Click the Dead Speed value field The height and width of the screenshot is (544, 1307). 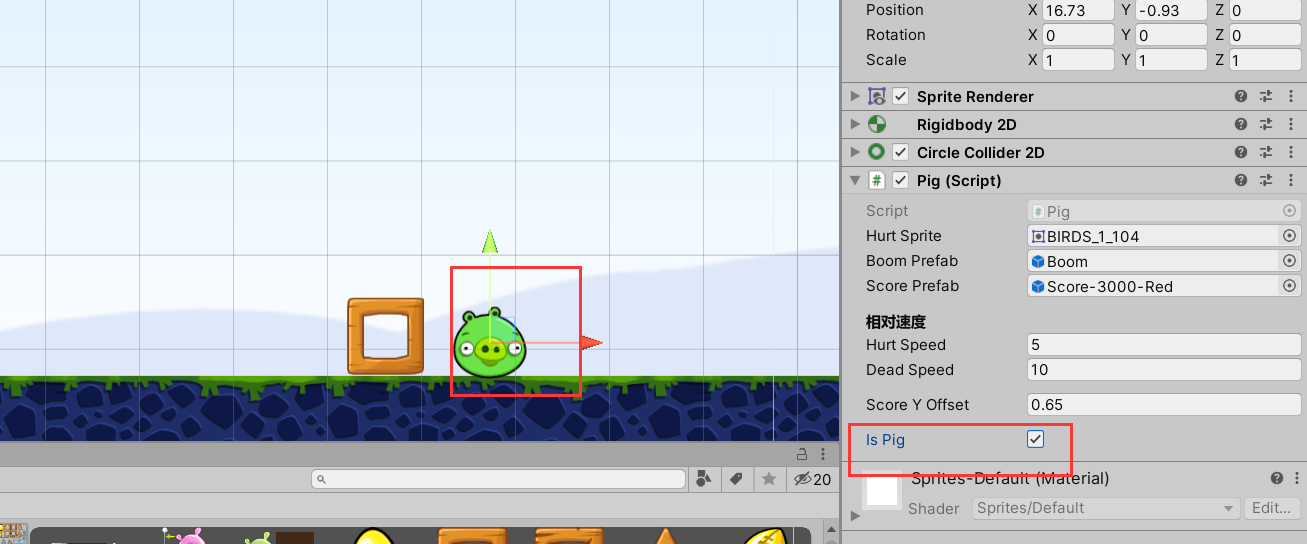coord(1164,370)
